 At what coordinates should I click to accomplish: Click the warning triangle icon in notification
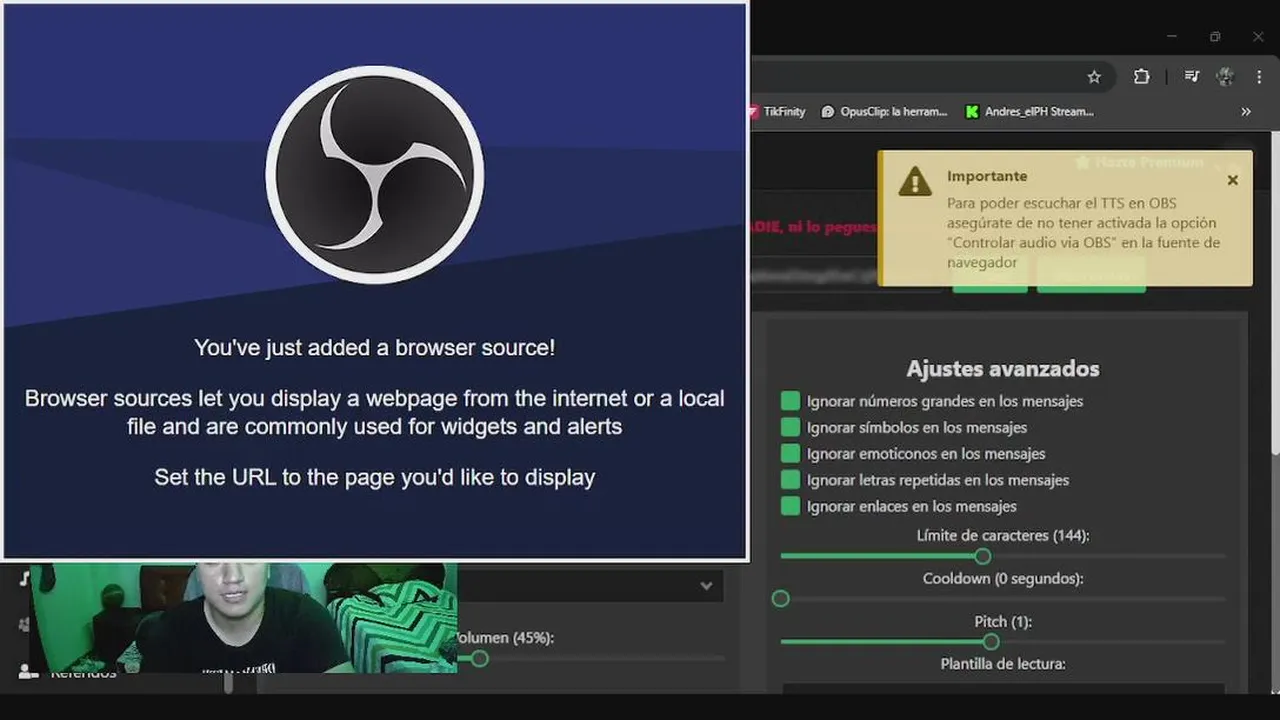point(914,181)
